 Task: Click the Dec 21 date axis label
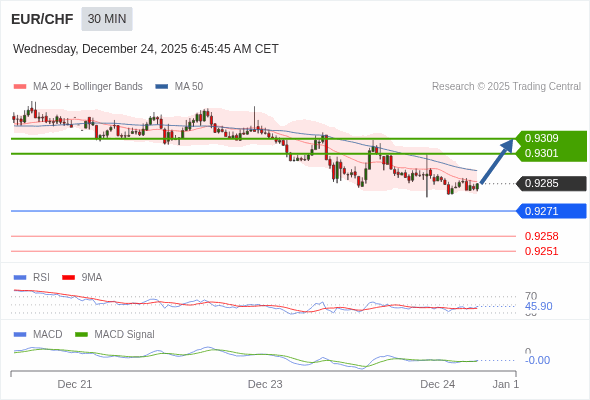[x=75, y=384]
